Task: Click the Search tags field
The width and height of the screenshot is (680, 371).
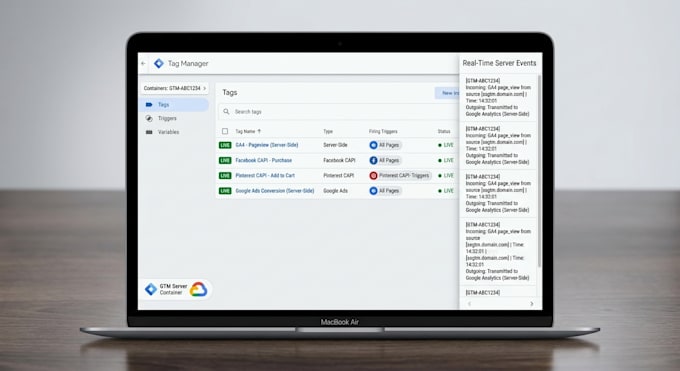Action: pos(338,112)
